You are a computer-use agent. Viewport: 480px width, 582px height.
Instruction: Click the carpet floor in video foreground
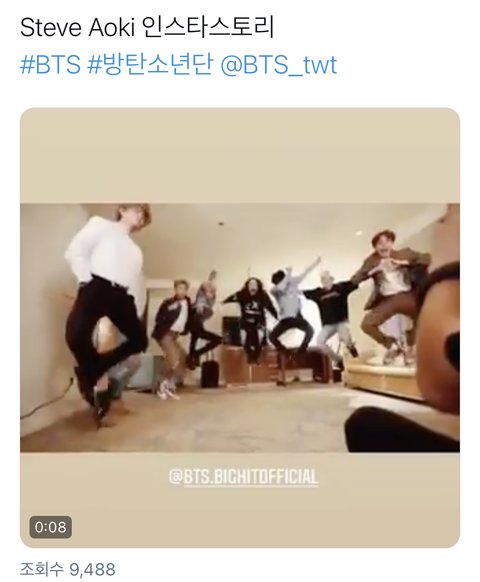(223, 419)
